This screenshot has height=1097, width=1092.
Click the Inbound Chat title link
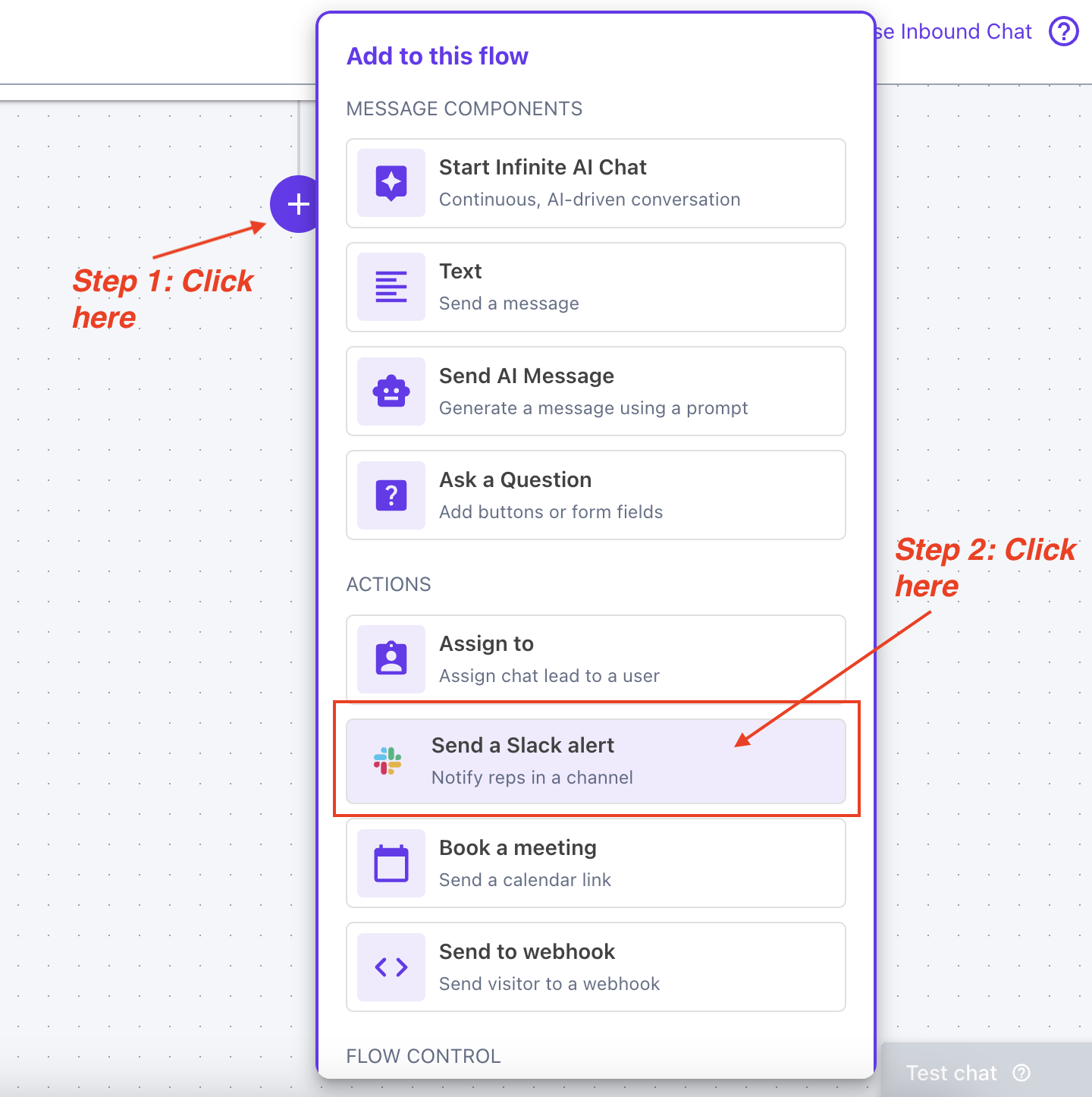(954, 32)
